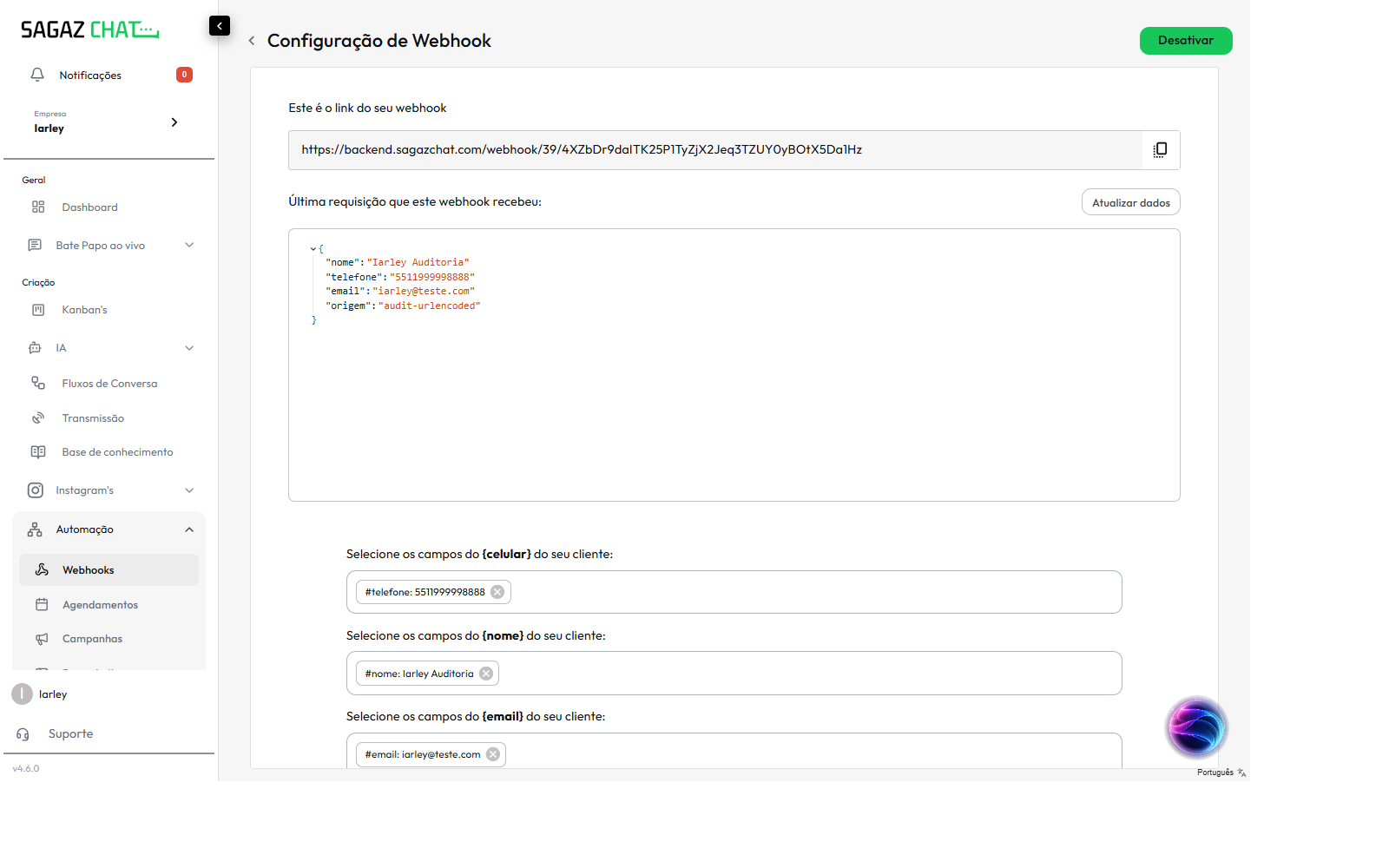Open the Iarley user avatar
Screen dimensions: 1389x868
(22, 694)
